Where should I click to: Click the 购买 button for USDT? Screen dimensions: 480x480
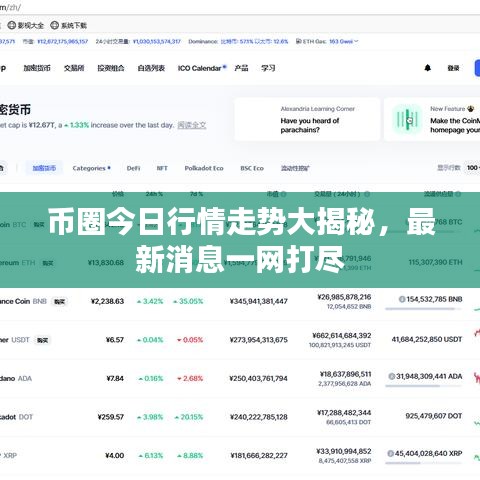pos(42,340)
